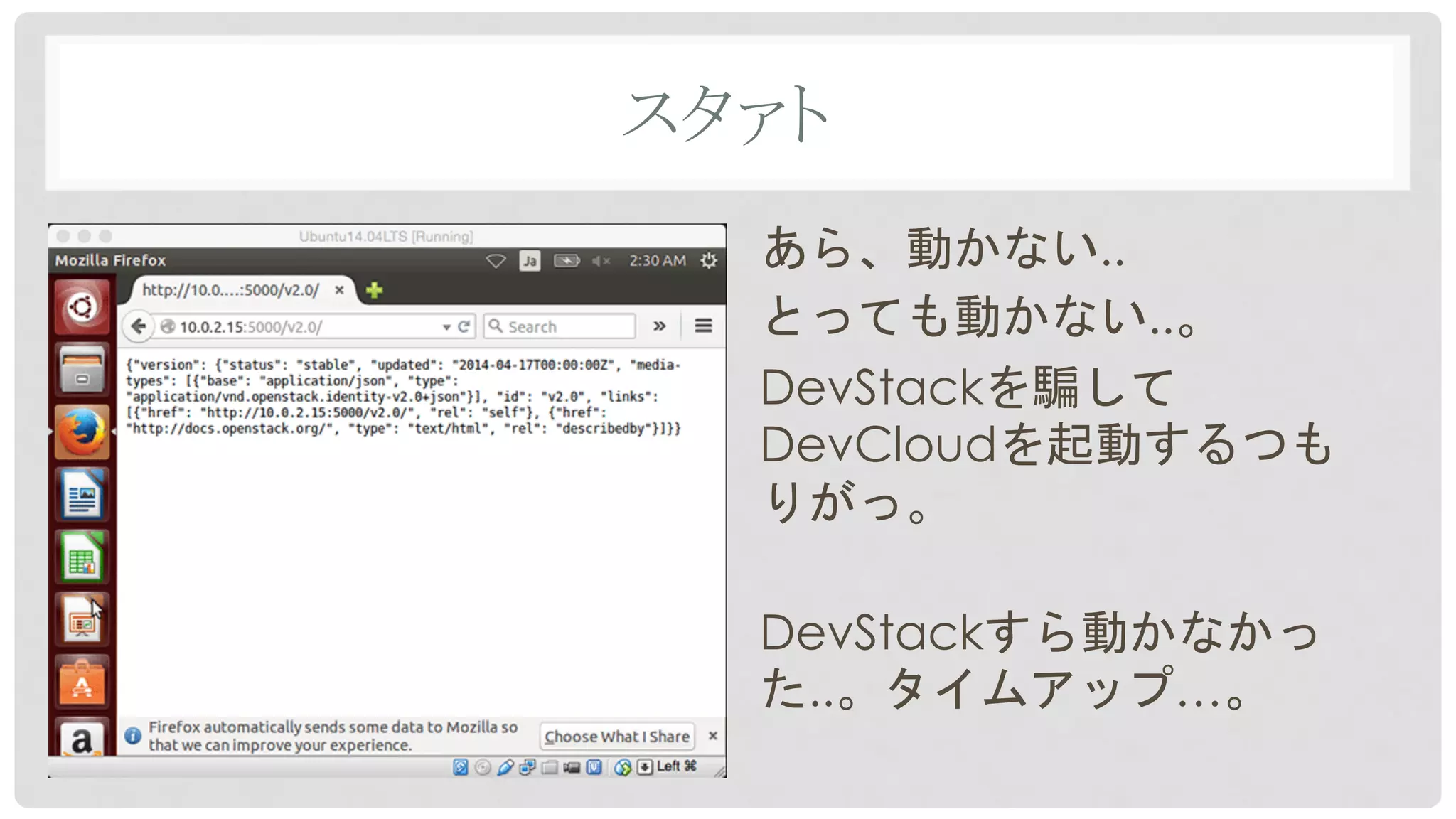Dismiss the Firefox data notification bar

pyautogui.click(x=712, y=736)
